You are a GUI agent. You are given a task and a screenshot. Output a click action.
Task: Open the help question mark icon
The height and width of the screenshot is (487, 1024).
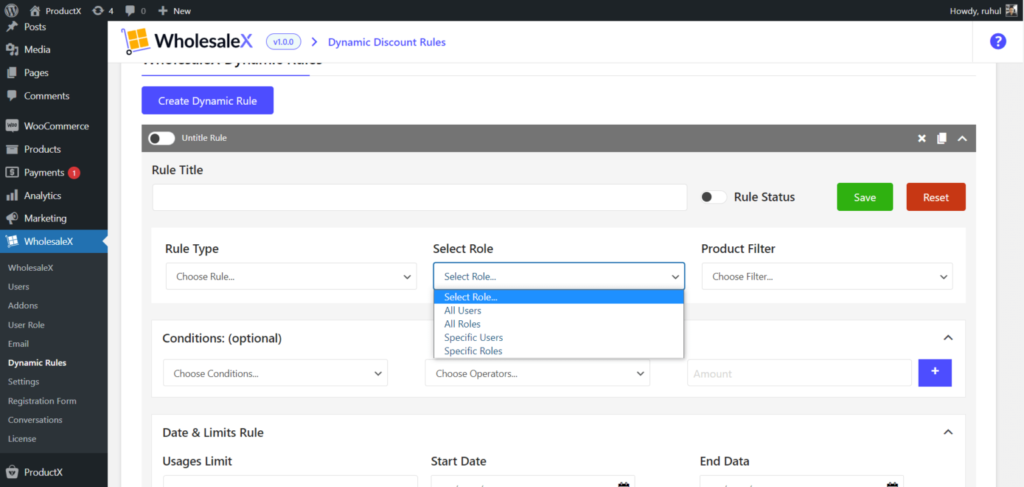point(998,41)
